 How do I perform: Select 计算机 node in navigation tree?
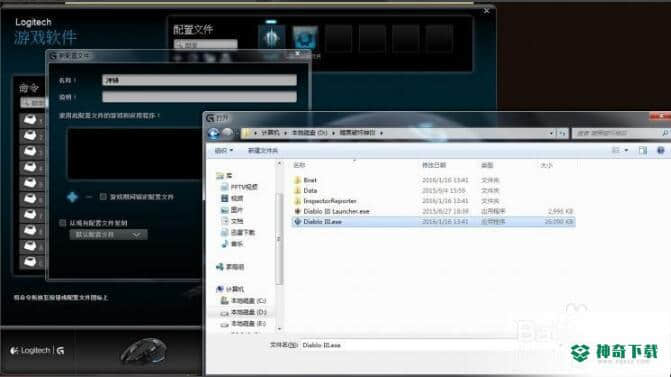coord(230,289)
